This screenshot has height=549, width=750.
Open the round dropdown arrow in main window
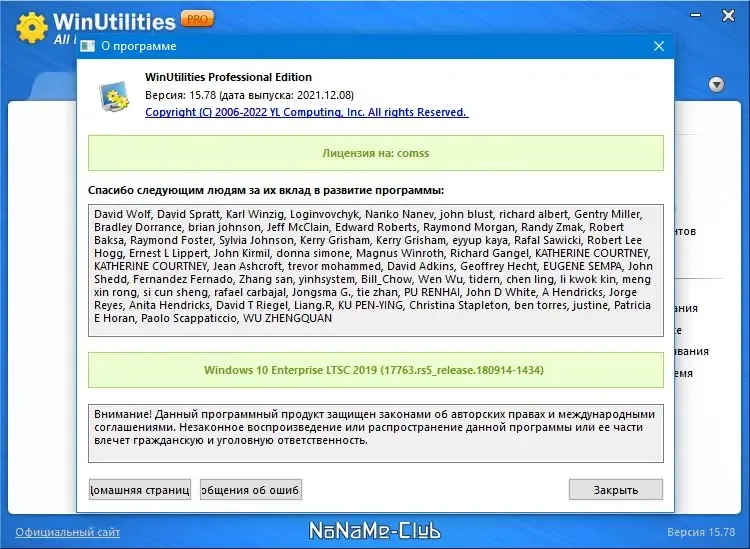[x=716, y=85]
